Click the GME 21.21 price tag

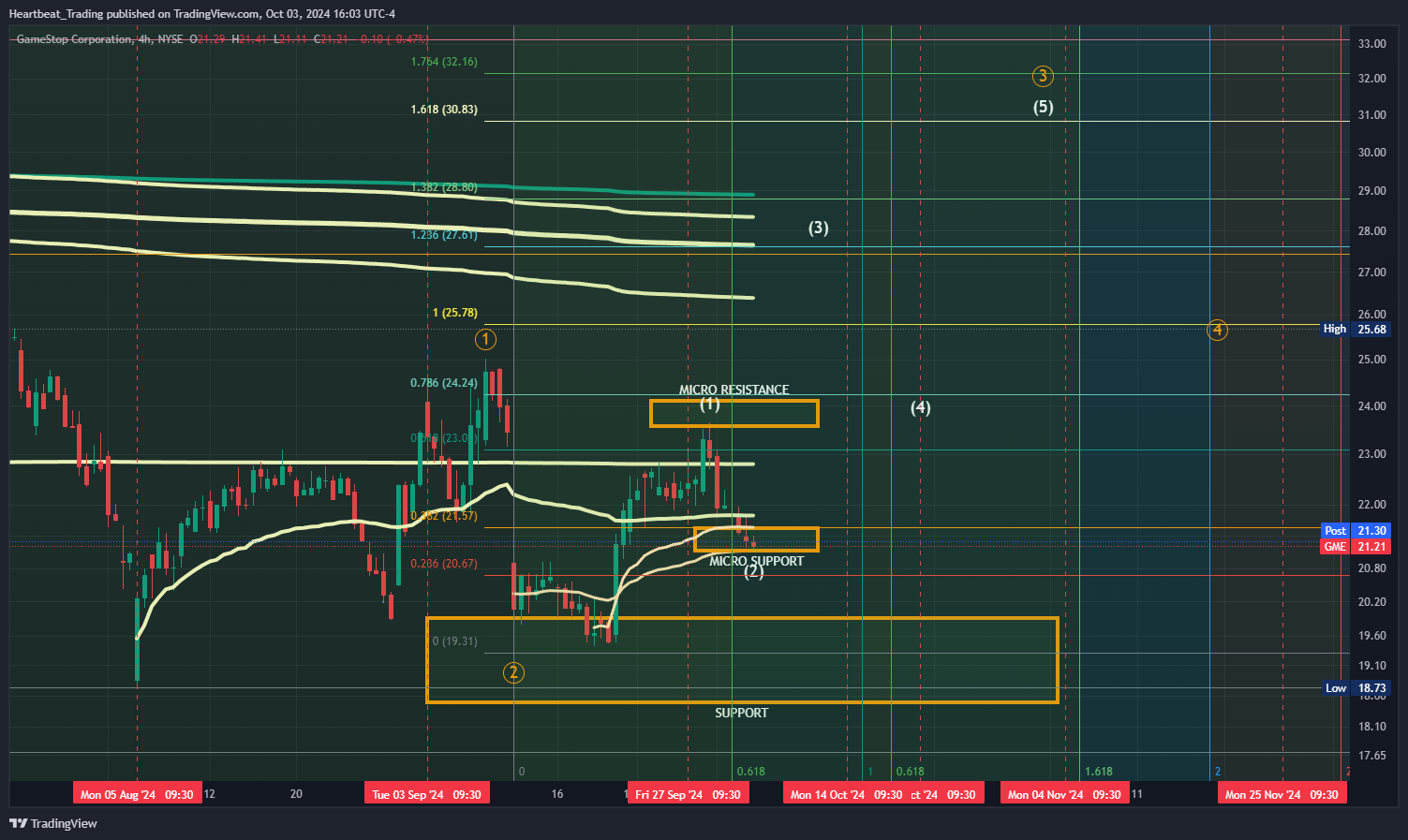coord(1356,547)
